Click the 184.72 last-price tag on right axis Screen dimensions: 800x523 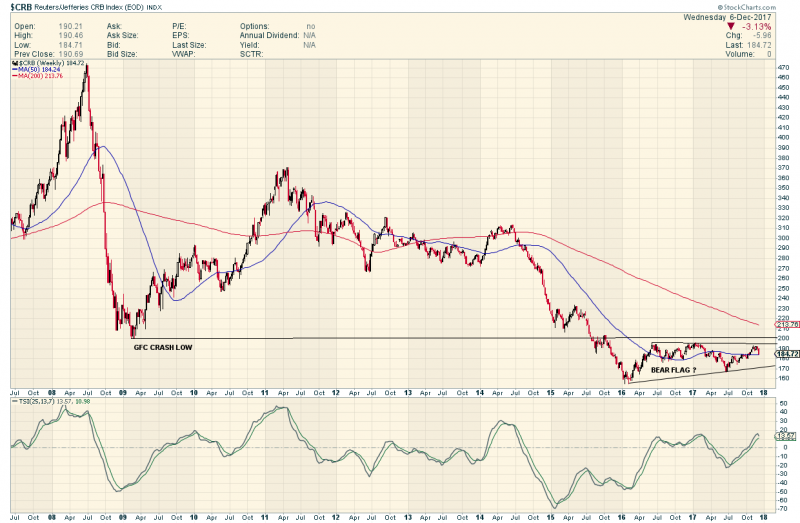coord(787,354)
